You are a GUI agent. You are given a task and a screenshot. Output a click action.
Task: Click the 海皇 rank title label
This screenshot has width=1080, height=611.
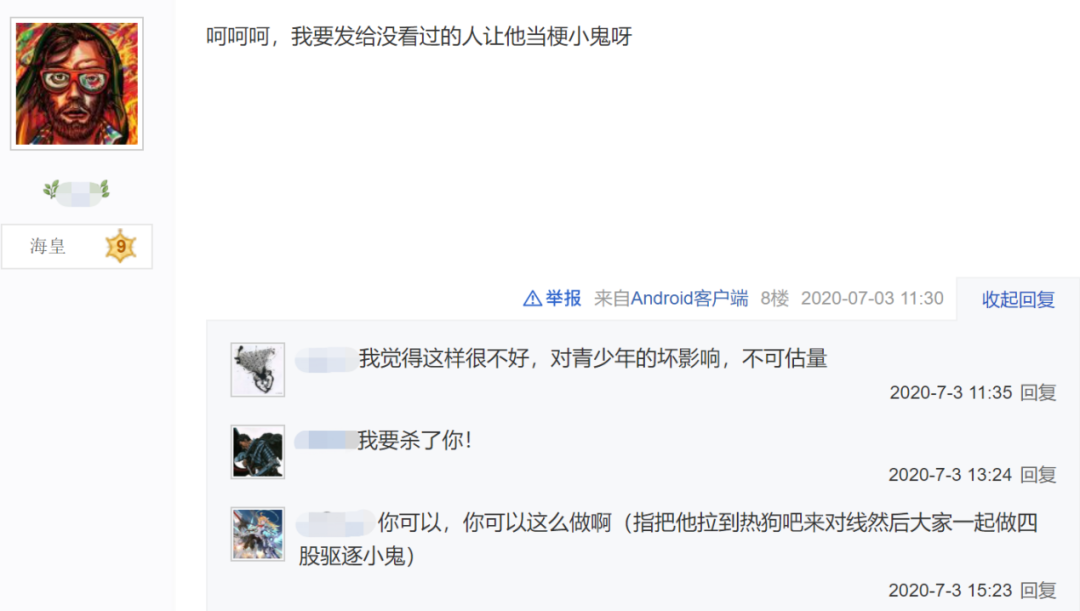point(48,246)
